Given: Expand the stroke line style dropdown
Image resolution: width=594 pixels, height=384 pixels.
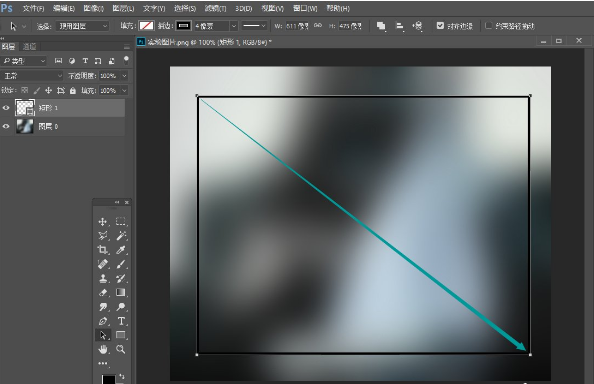Looking at the screenshot, I should click(254, 26).
